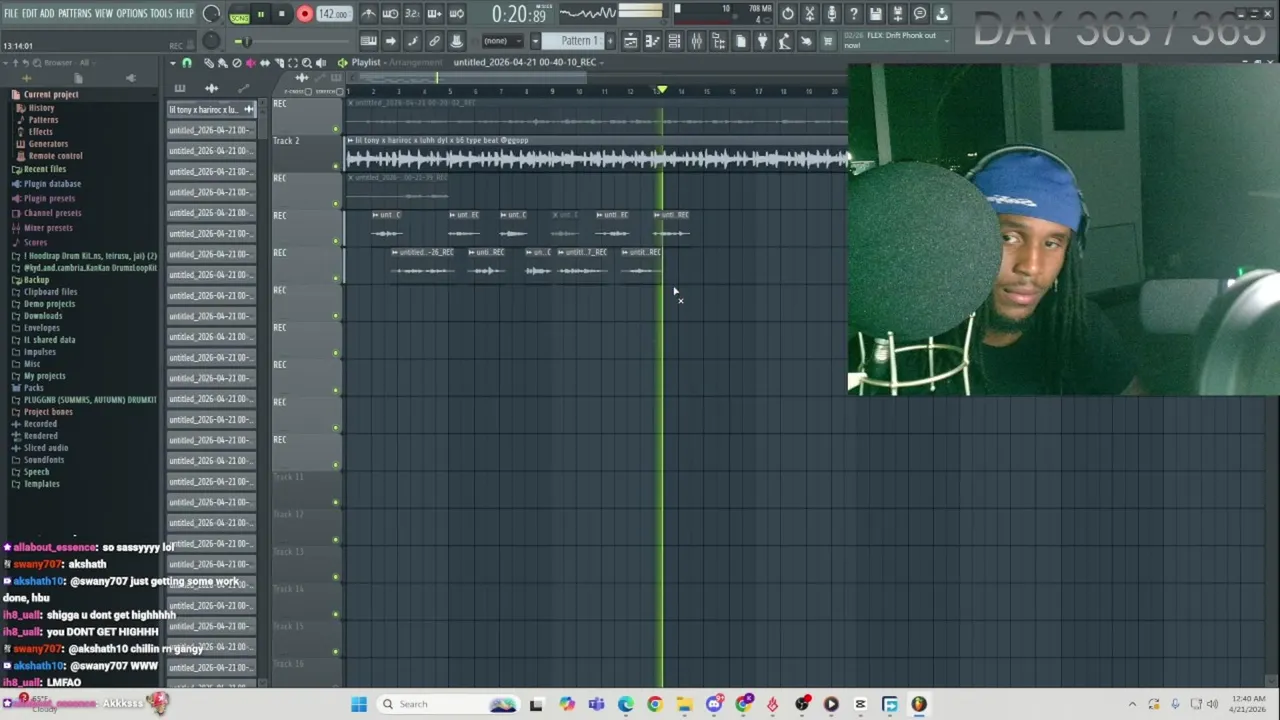Open the FILE menu
This screenshot has width=1280, height=720.
coord(11,13)
